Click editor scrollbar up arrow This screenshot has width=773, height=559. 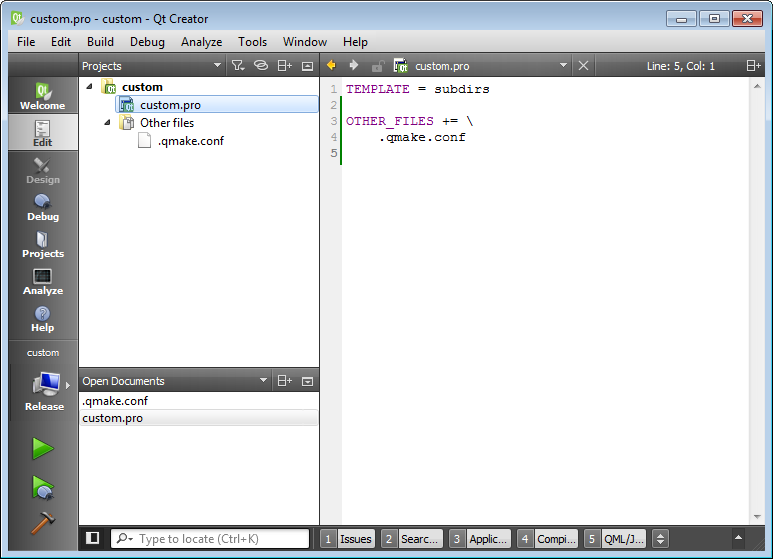[757, 86]
